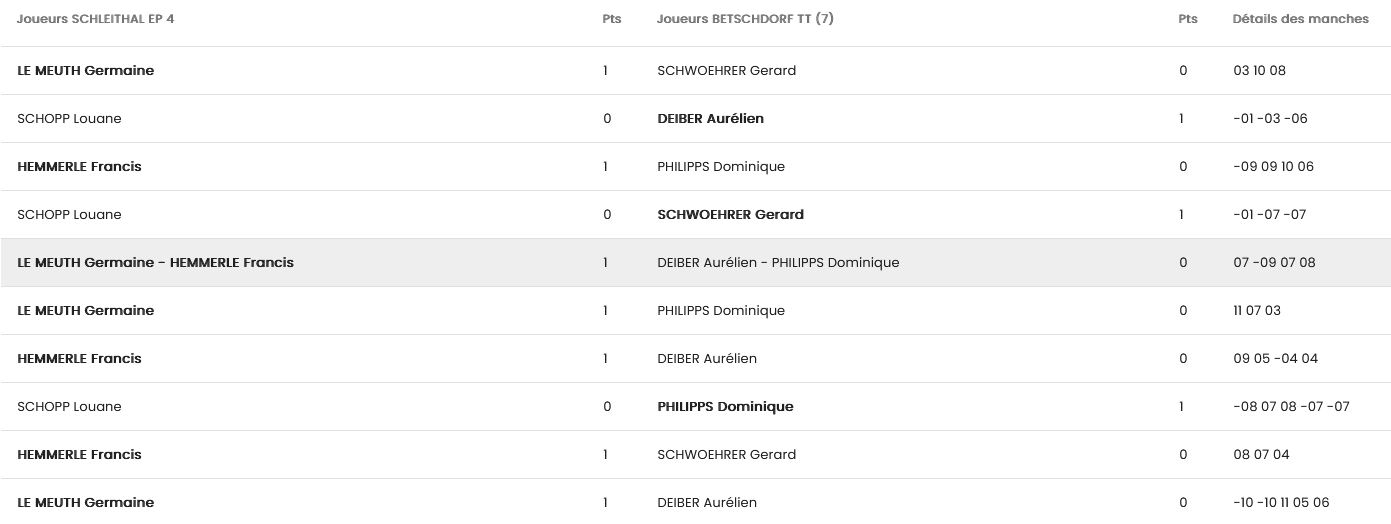The height and width of the screenshot is (524, 1391).
Task: Click the "Joueurs SCHLEITHAL EP 4" column header
Action: click(x=96, y=19)
